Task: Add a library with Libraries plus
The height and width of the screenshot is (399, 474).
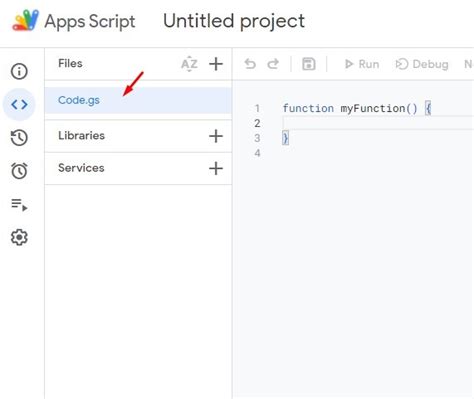Action: [x=216, y=136]
